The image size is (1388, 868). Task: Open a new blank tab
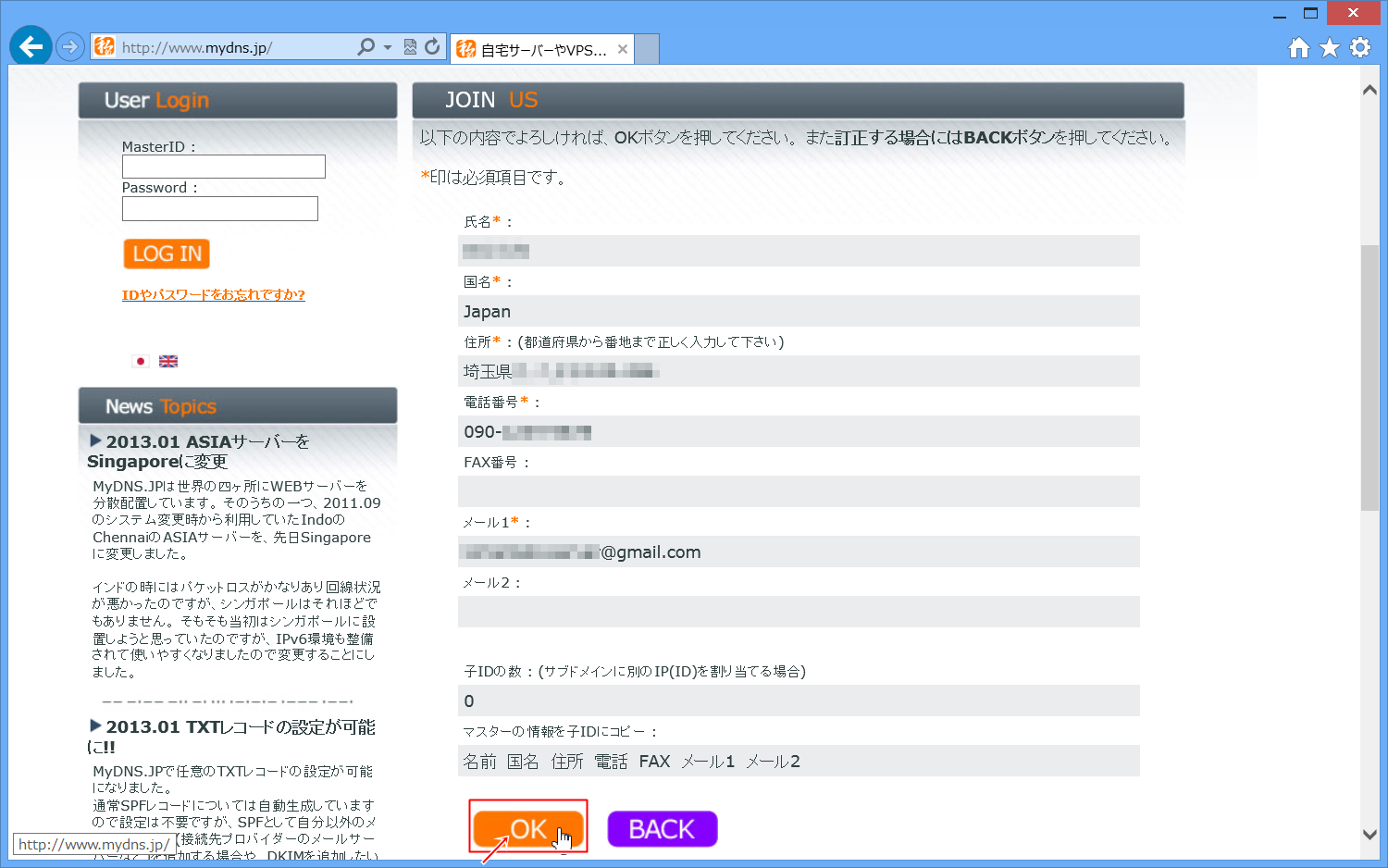(647, 49)
